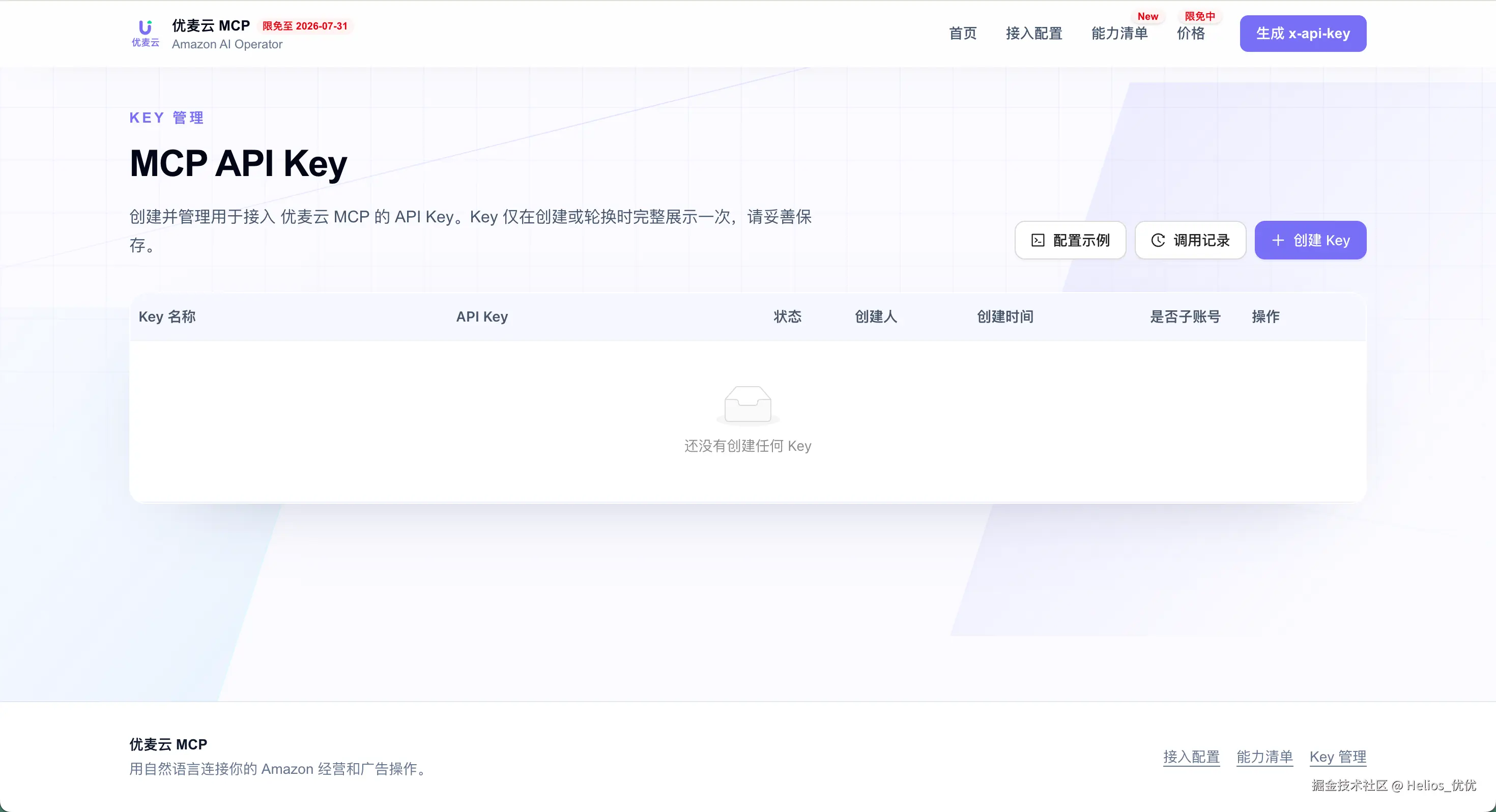View 调用记录

[1191, 241]
